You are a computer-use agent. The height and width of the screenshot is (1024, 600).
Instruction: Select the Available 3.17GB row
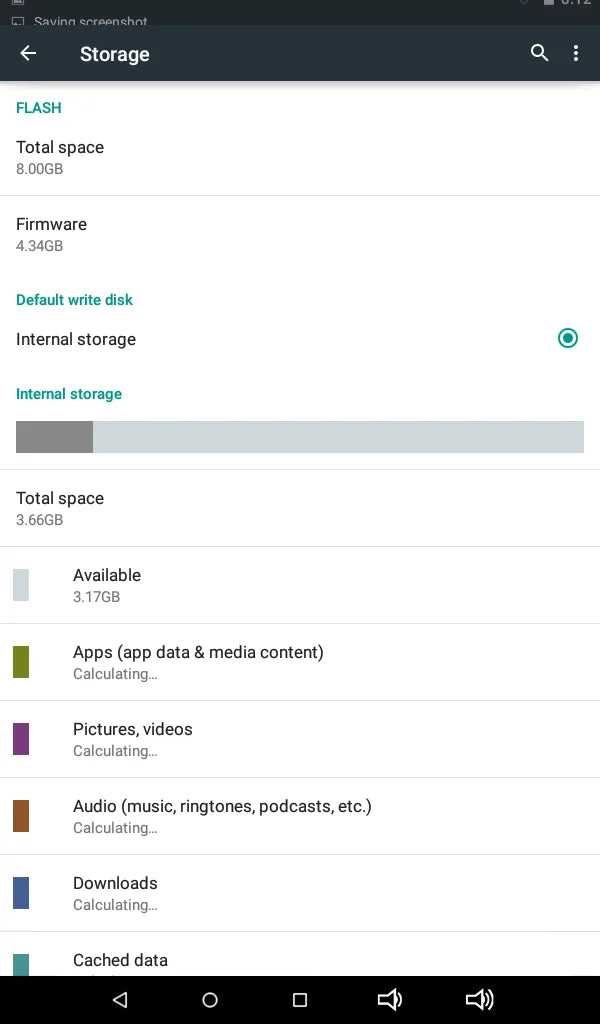point(300,585)
